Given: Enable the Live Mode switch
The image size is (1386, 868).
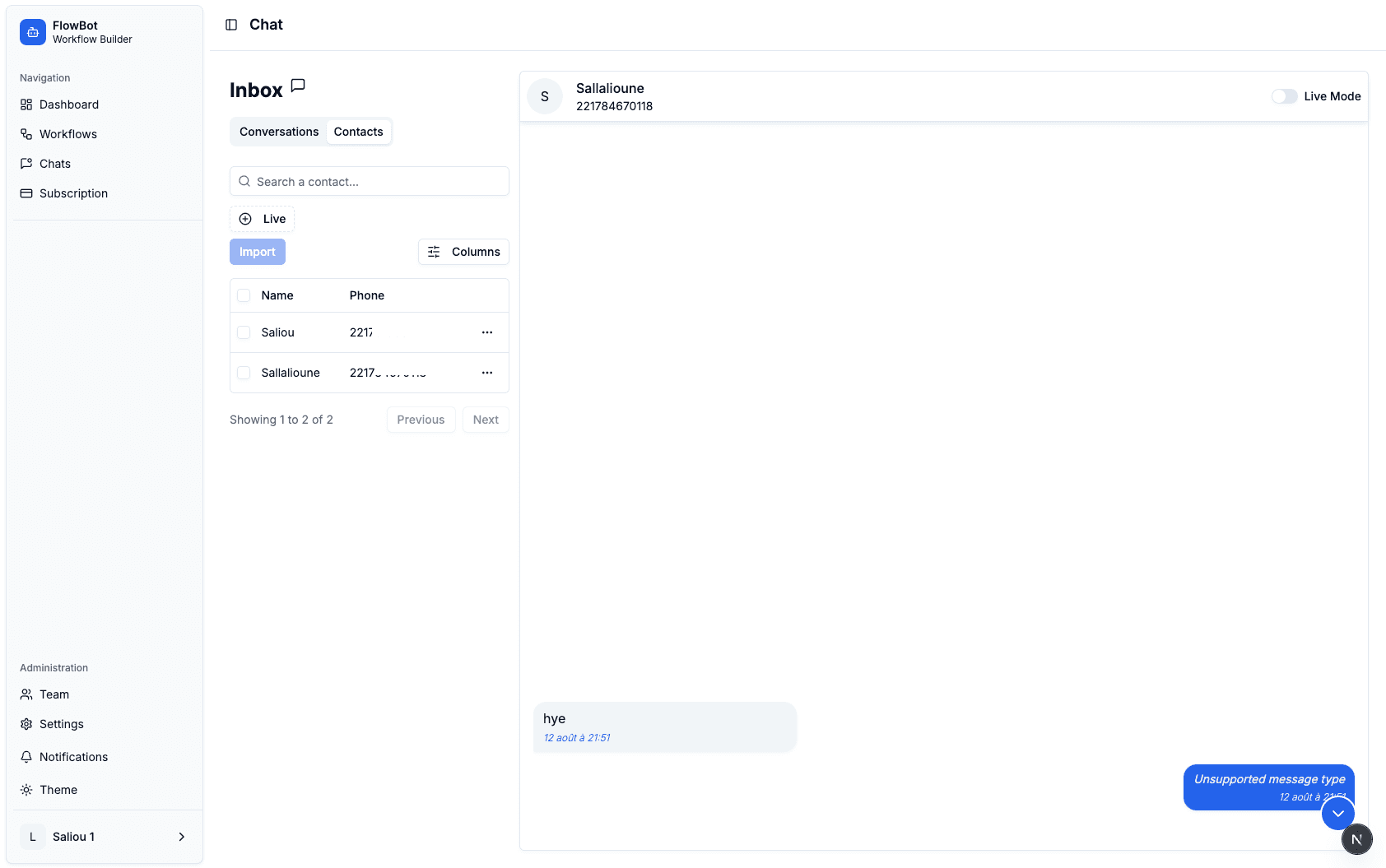Looking at the screenshot, I should tap(1284, 96).
